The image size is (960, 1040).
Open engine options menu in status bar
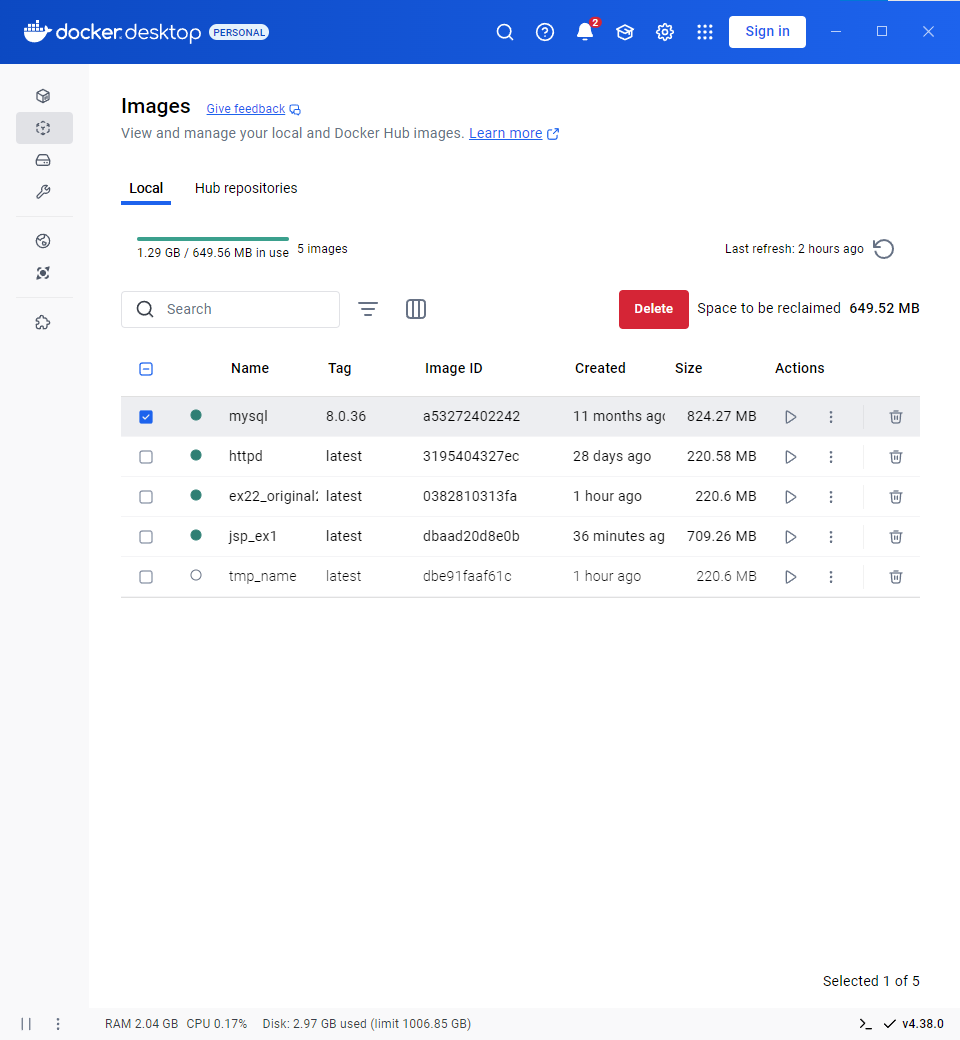point(58,1023)
